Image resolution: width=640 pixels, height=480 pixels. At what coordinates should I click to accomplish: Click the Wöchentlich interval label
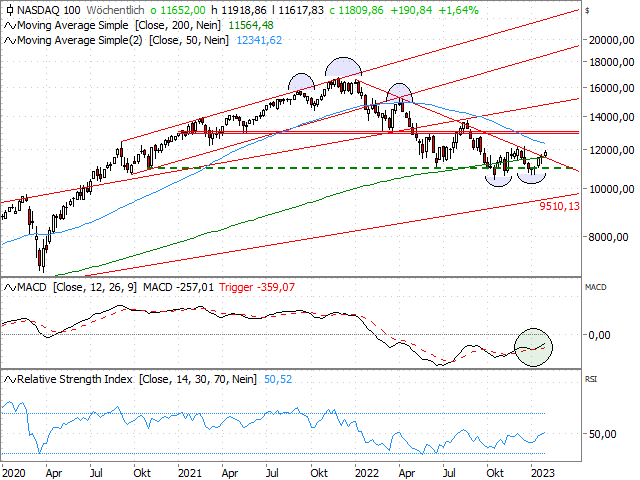tap(116, 10)
